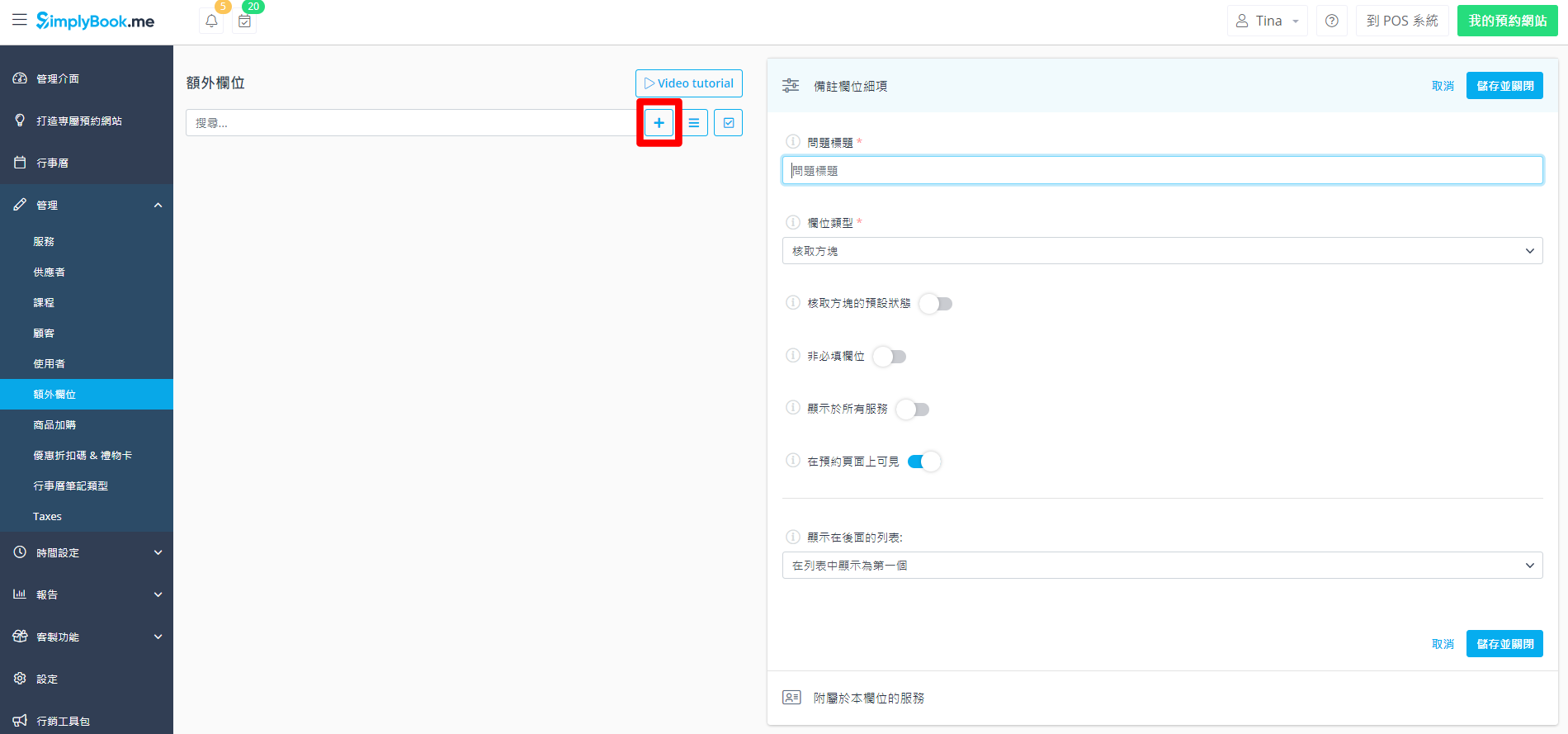The width and height of the screenshot is (1568, 734).
Task: Click 到 POS 系統 button
Action: click(x=1402, y=21)
